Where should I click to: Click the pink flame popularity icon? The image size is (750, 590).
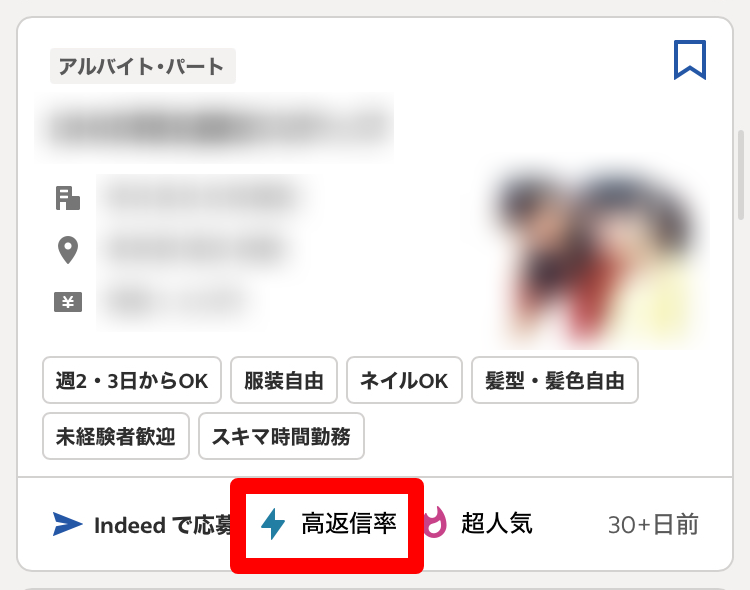pos(435,523)
